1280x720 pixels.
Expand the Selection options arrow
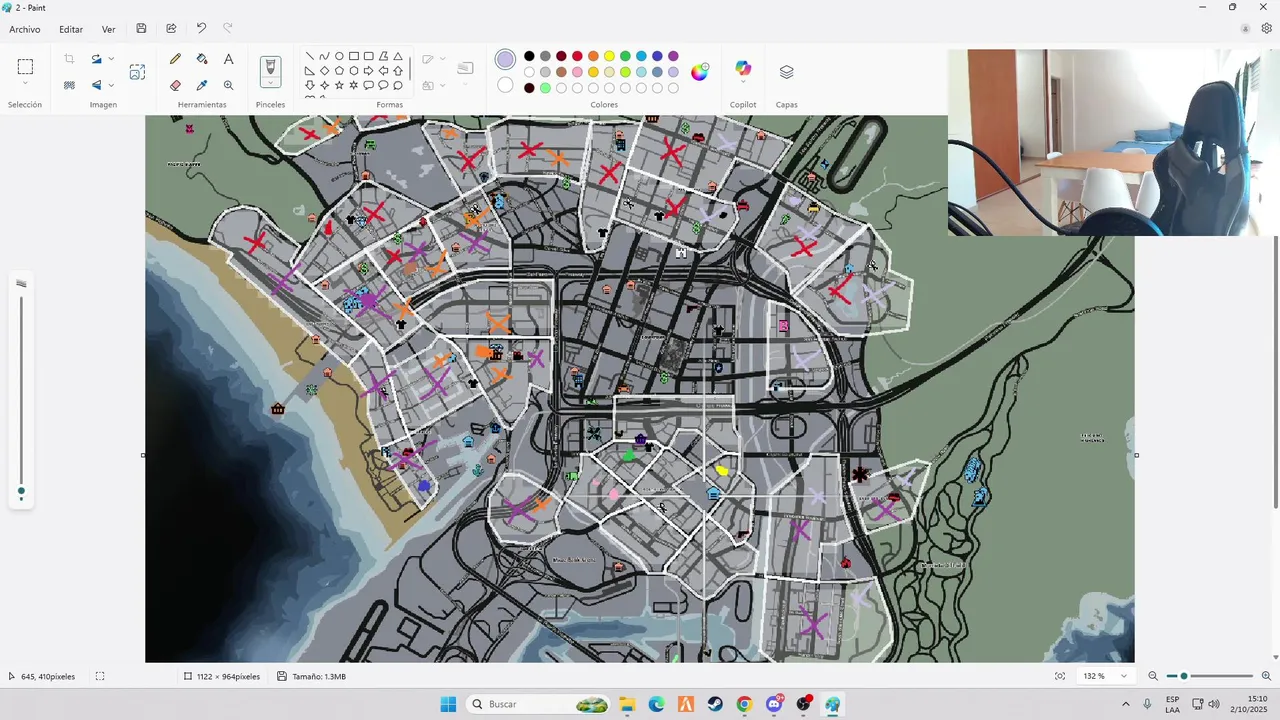tap(25, 84)
